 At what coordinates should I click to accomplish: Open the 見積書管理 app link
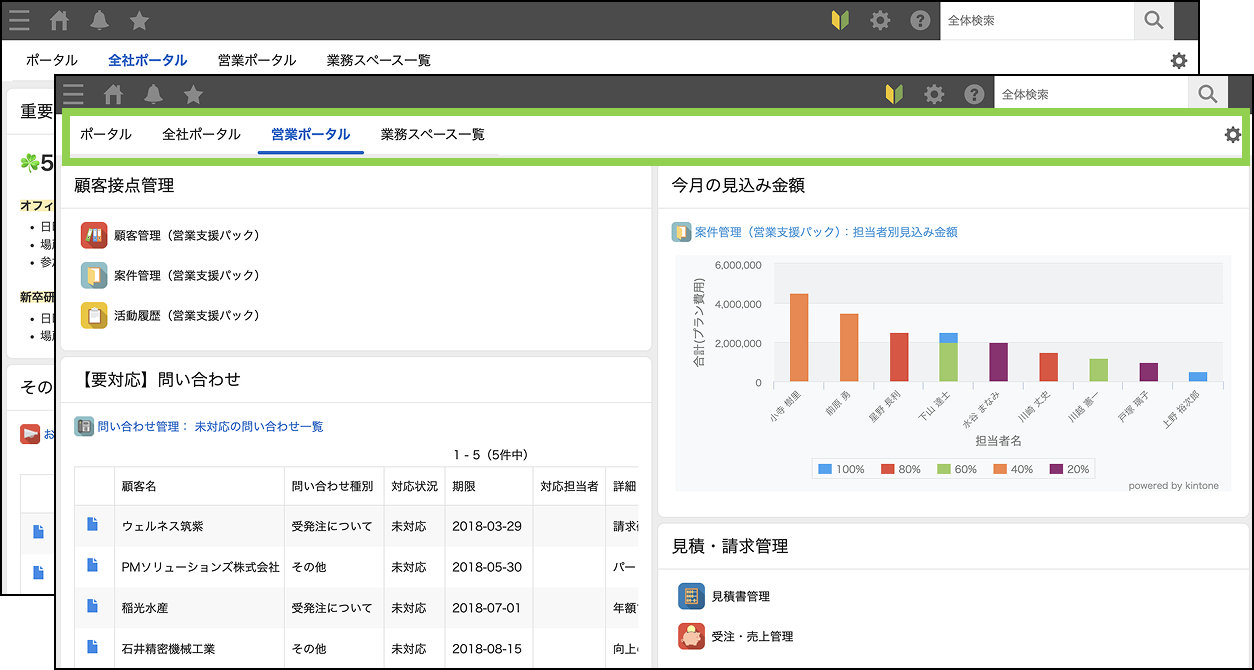tap(740, 597)
